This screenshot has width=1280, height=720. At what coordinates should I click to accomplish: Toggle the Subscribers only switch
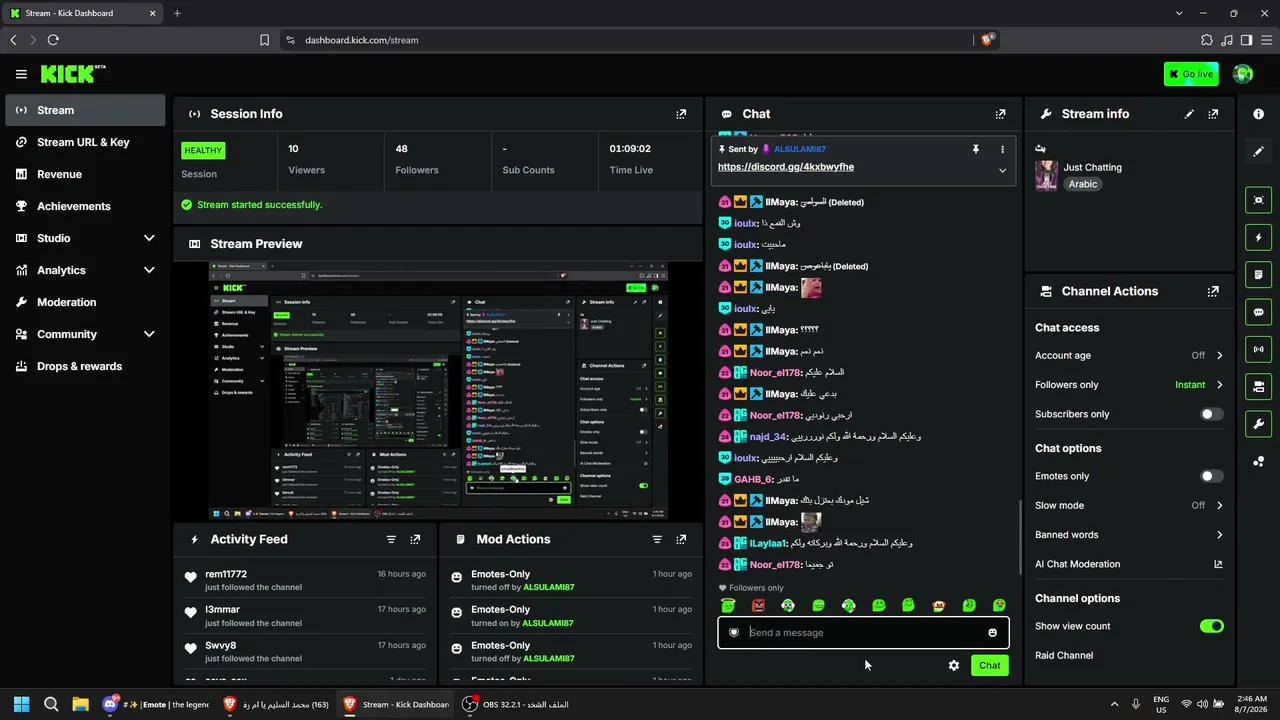[1211, 414]
